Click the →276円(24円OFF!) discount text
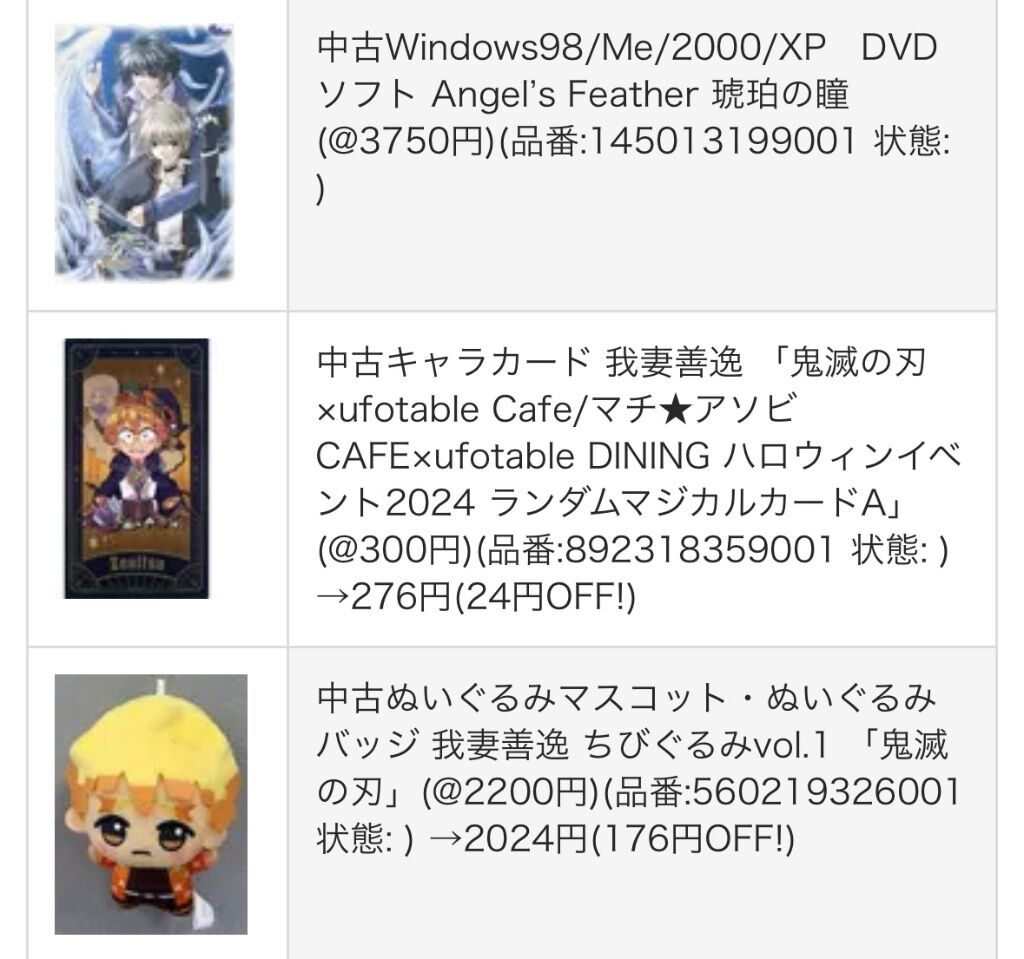 476,596
